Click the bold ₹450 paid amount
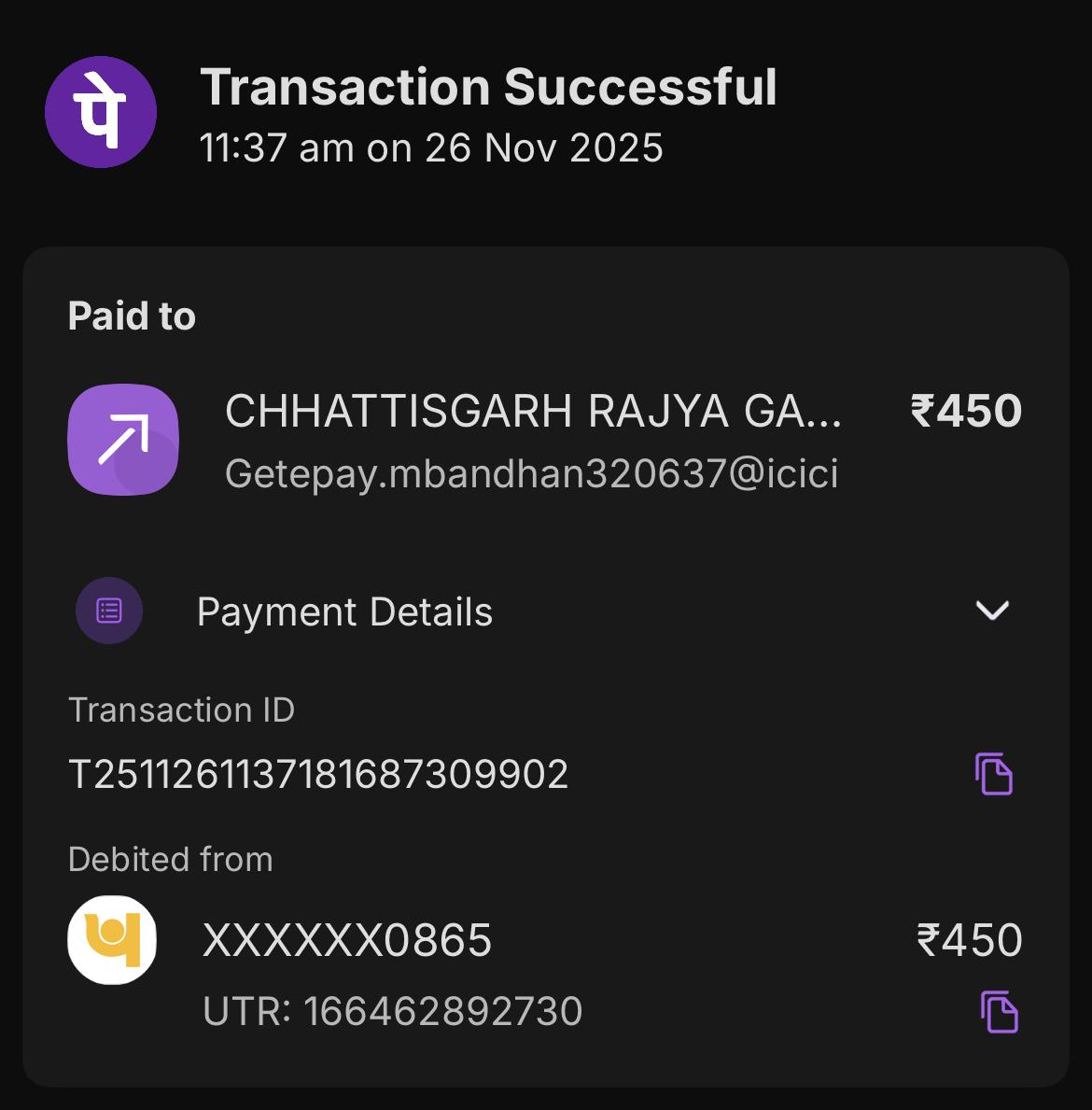This screenshot has width=1092, height=1110. point(966,412)
